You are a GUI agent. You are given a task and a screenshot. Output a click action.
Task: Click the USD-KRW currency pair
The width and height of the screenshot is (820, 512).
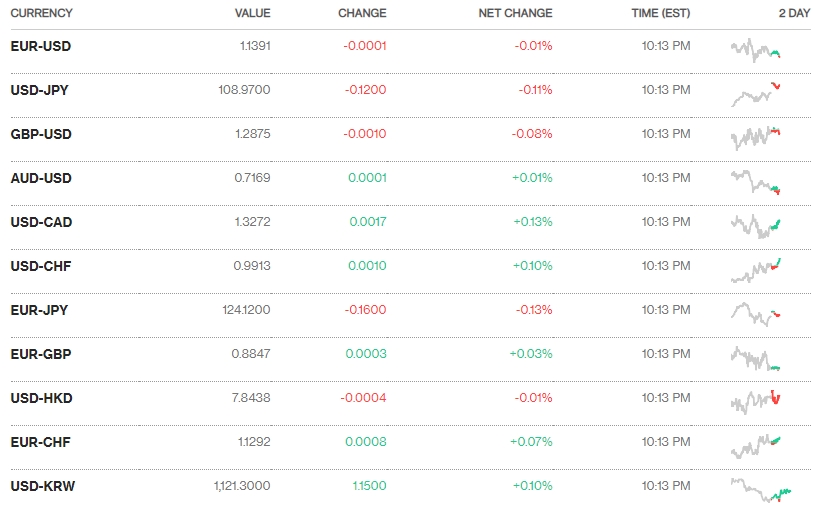42,486
